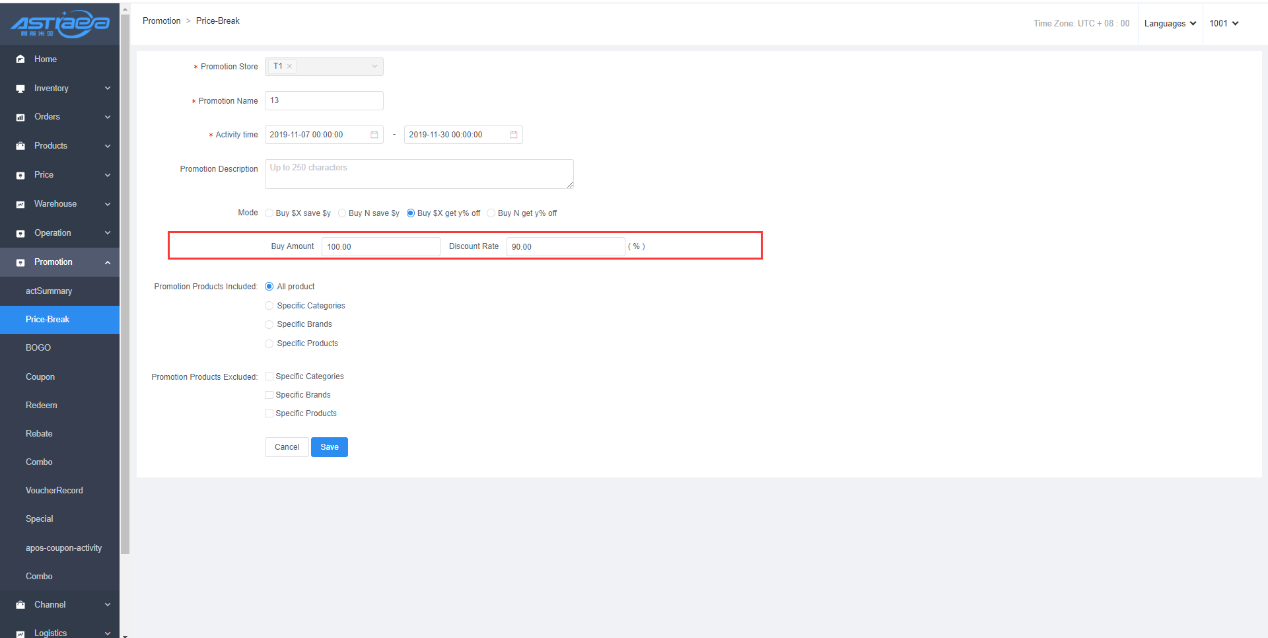Image resolution: width=1268 pixels, height=638 pixels.
Task: Click the Cancel button
Action: coord(287,447)
